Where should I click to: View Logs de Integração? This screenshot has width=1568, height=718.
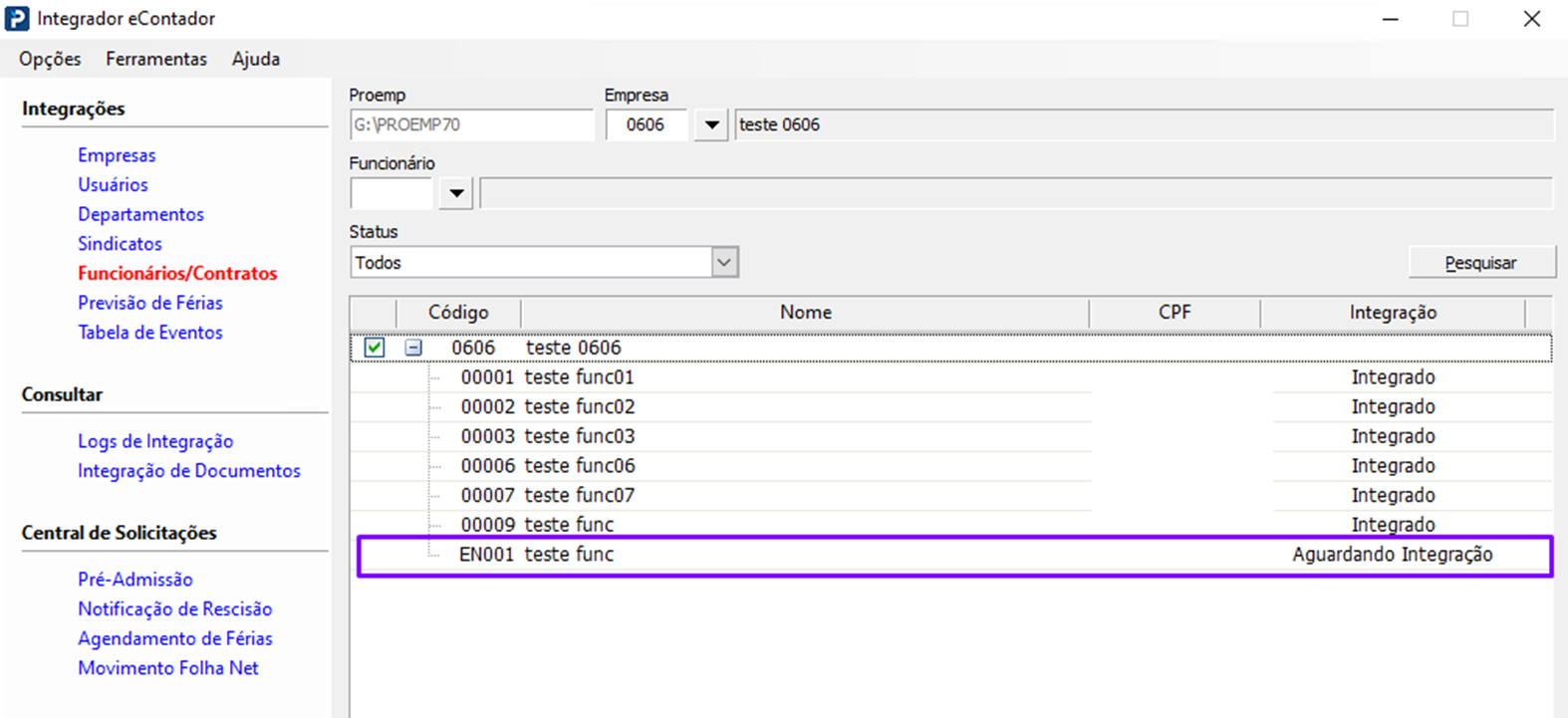[155, 441]
